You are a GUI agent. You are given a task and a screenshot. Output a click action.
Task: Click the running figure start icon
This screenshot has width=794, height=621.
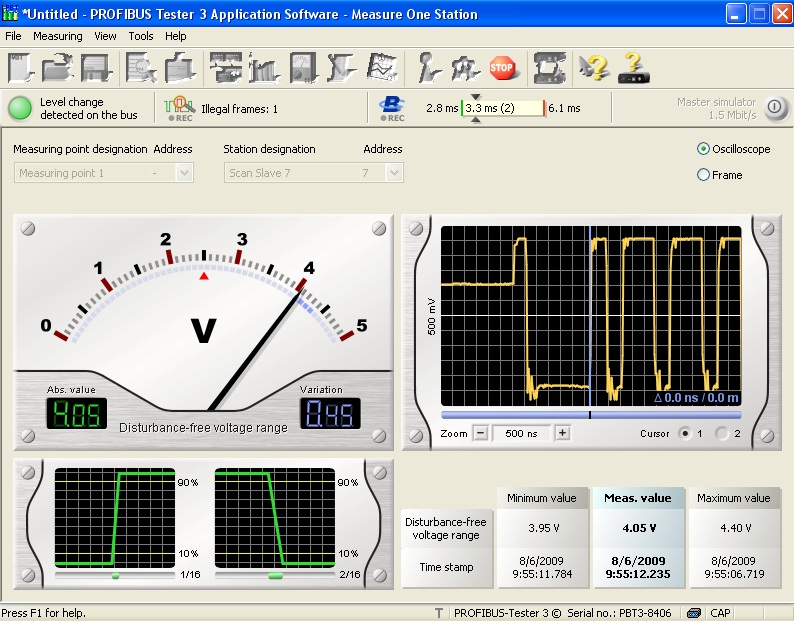[428, 68]
